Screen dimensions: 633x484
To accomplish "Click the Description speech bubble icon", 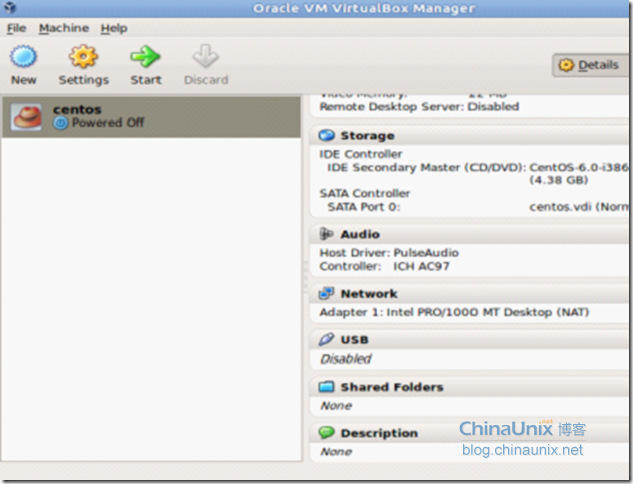I will pos(326,433).
